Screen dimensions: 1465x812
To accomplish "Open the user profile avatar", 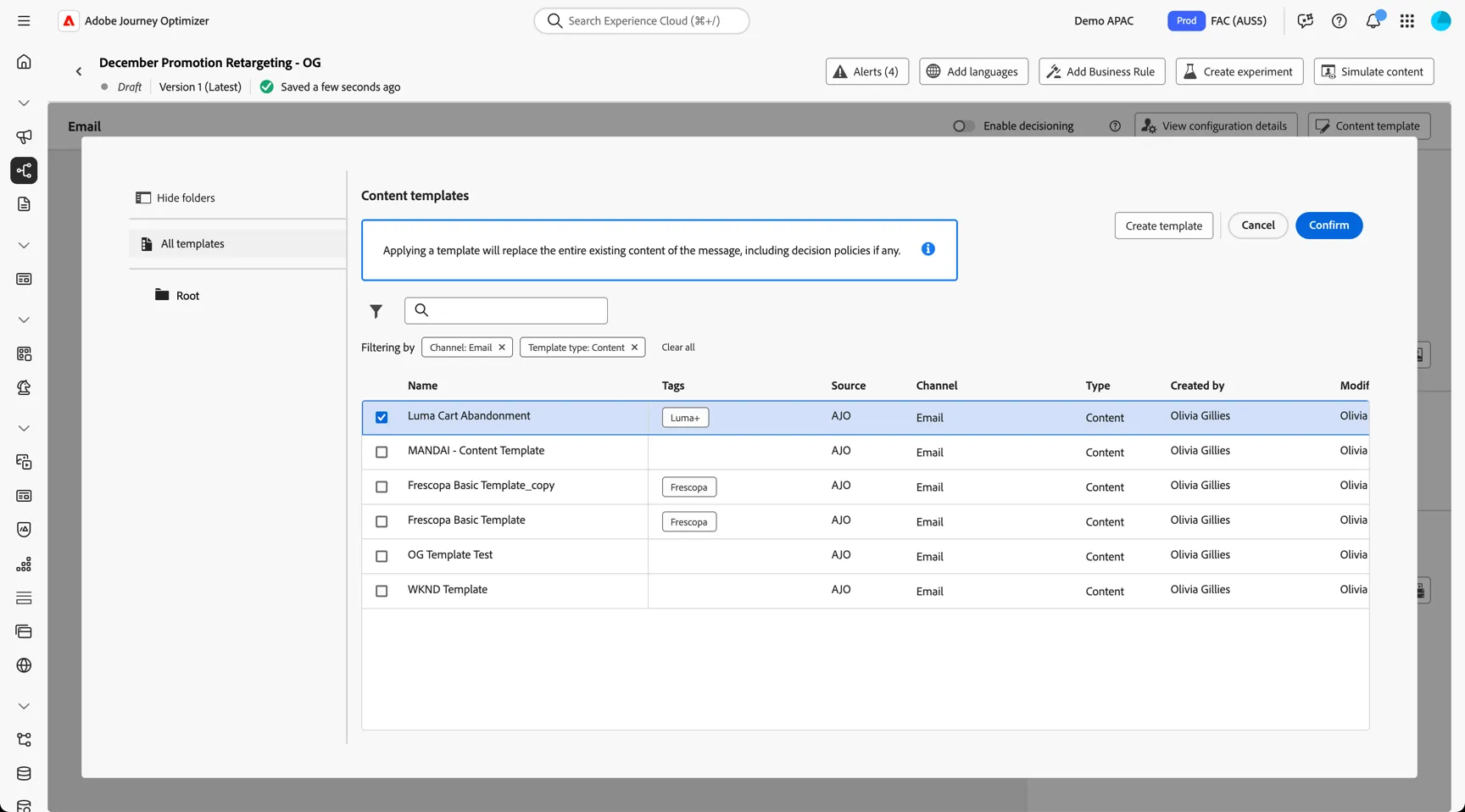I will 1440,20.
